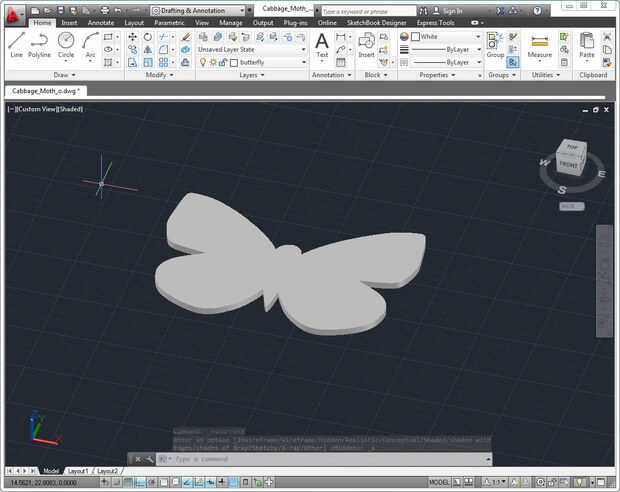
Task: Select the Rotate tool in Modify panel
Action: coord(147,37)
